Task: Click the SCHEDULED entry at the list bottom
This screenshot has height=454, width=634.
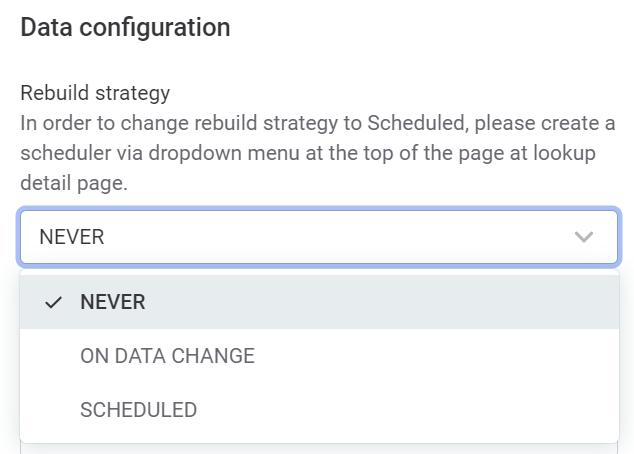Action: click(x=138, y=410)
